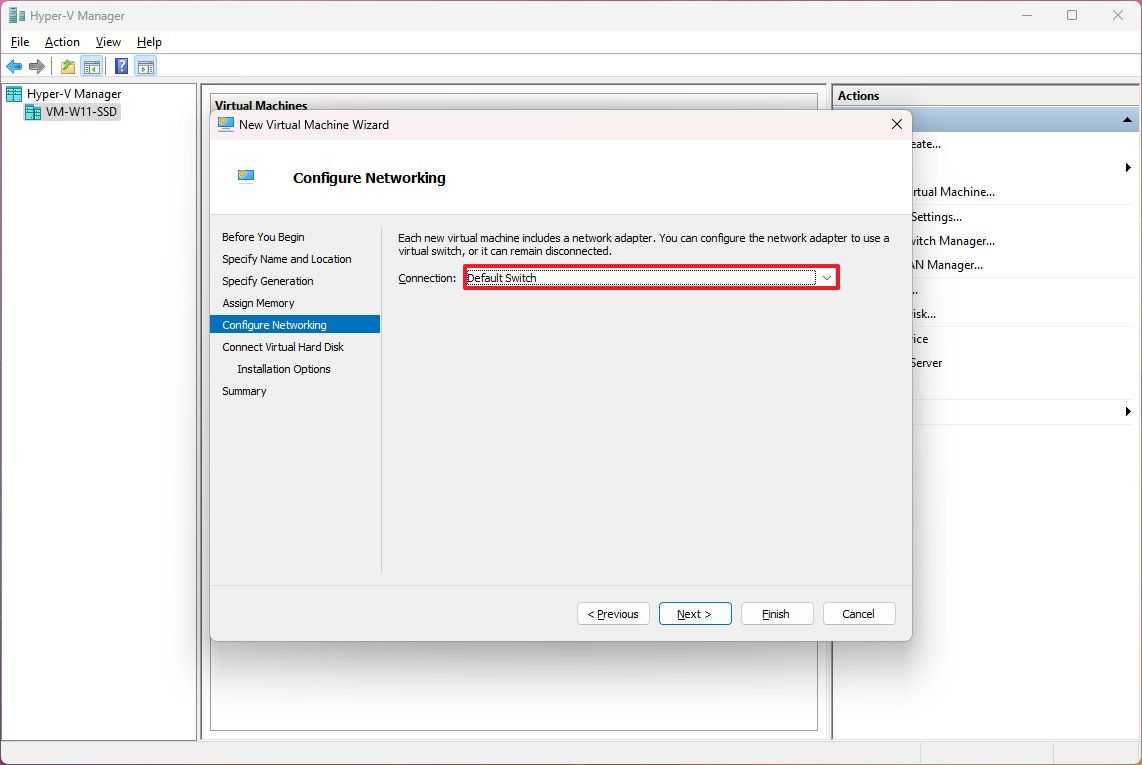
Task: Collapse the Actions pane section arrow
Action: point(1127,120)
